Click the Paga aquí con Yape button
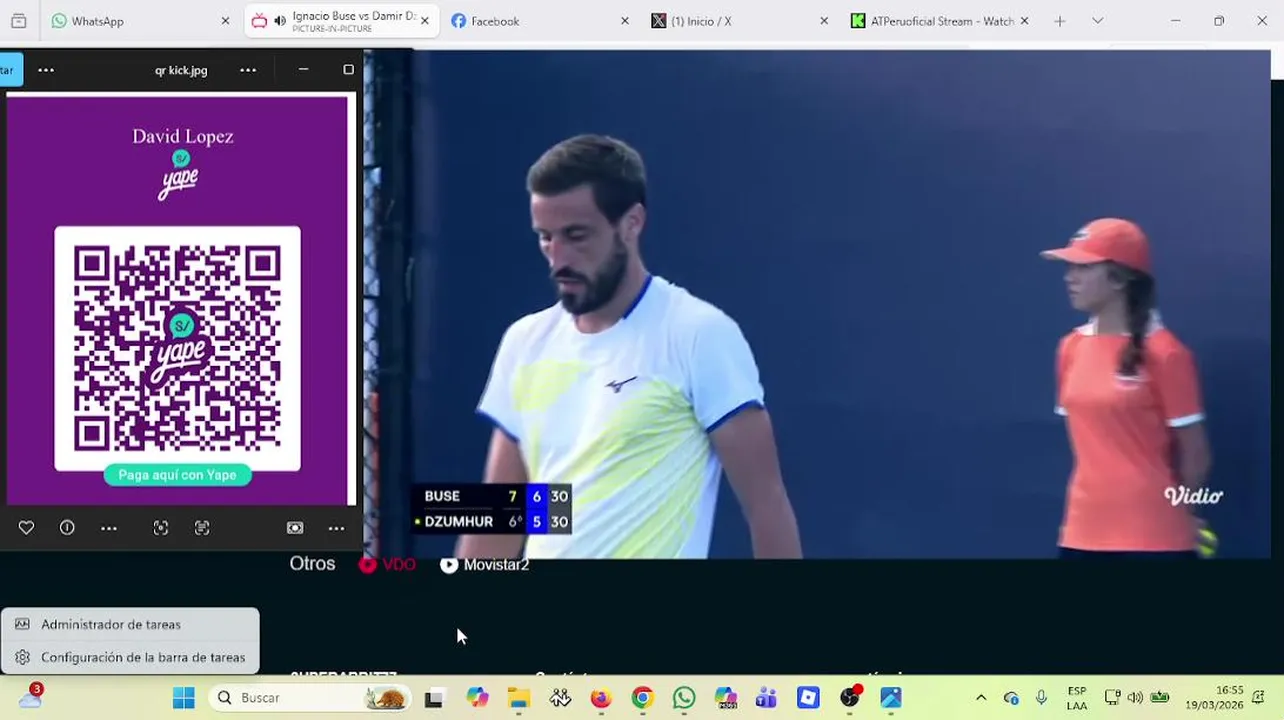Viewport: 1284px width, 720px height. pos(177,475)
